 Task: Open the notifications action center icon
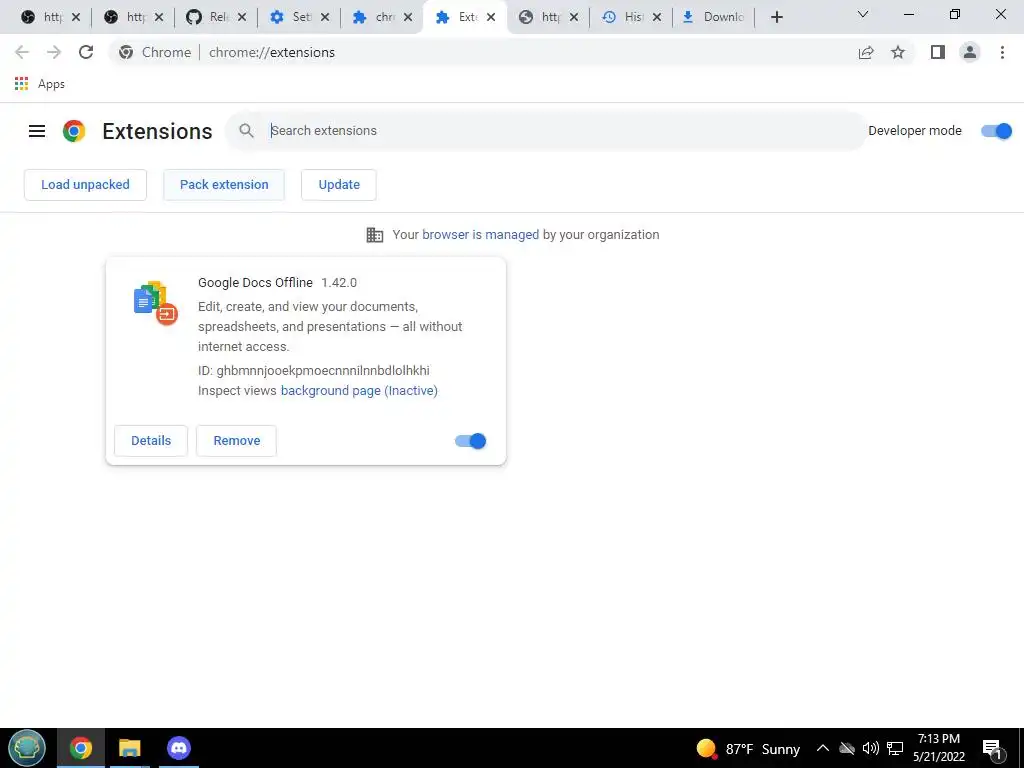pos(992,749)
